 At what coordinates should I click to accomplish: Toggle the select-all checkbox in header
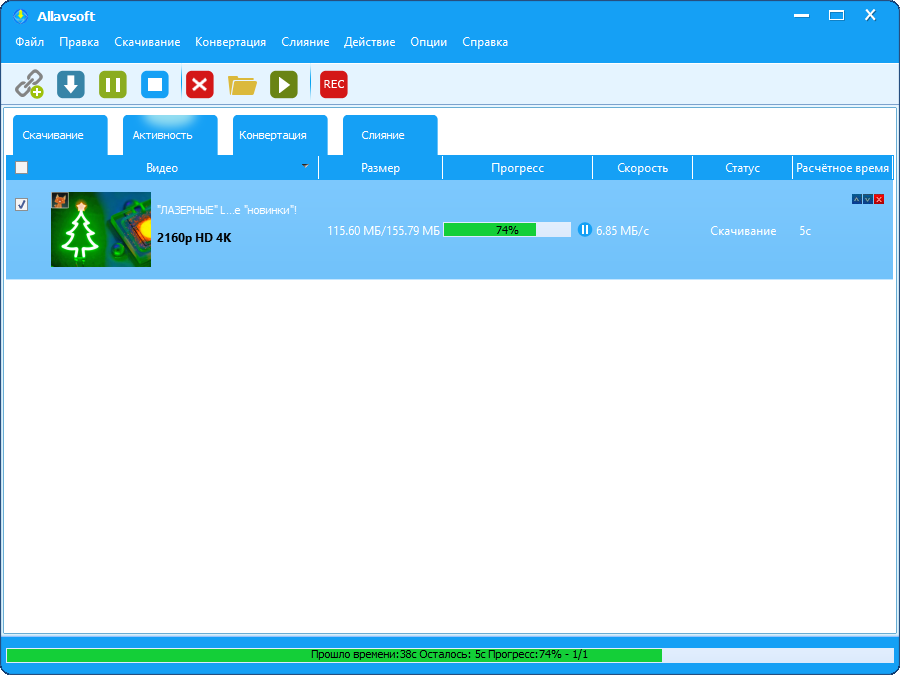pyautogui.click(x=21, y=168)
